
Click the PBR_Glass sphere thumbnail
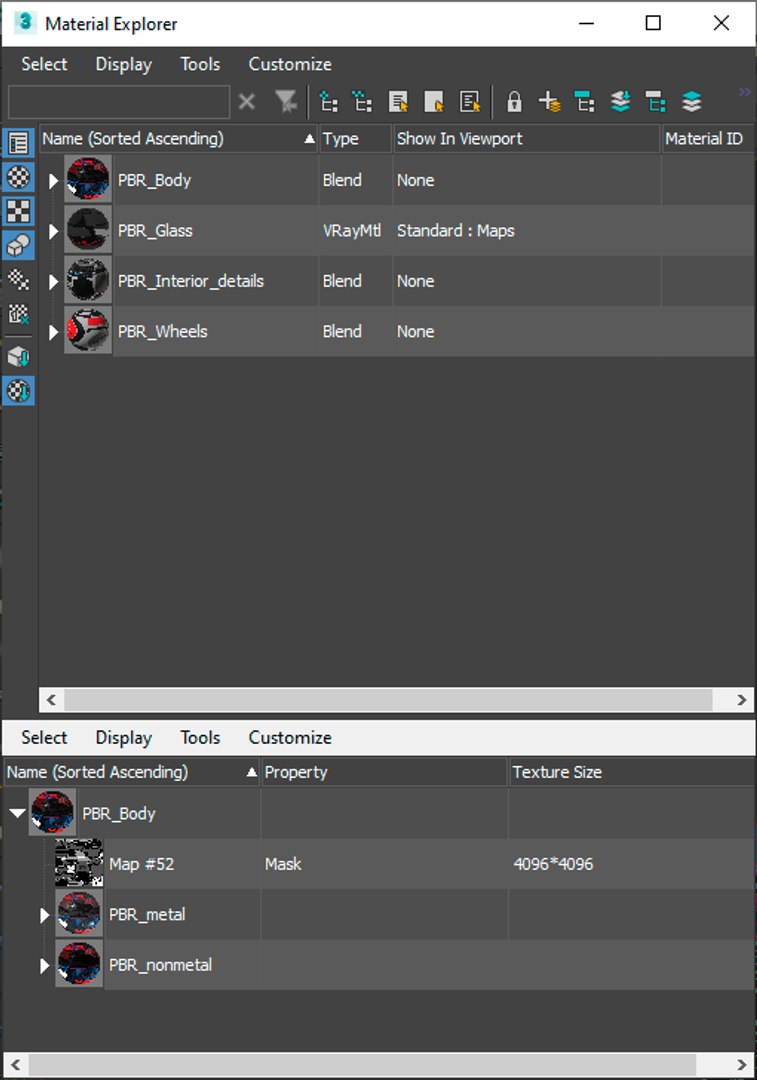tap(87, 230)
